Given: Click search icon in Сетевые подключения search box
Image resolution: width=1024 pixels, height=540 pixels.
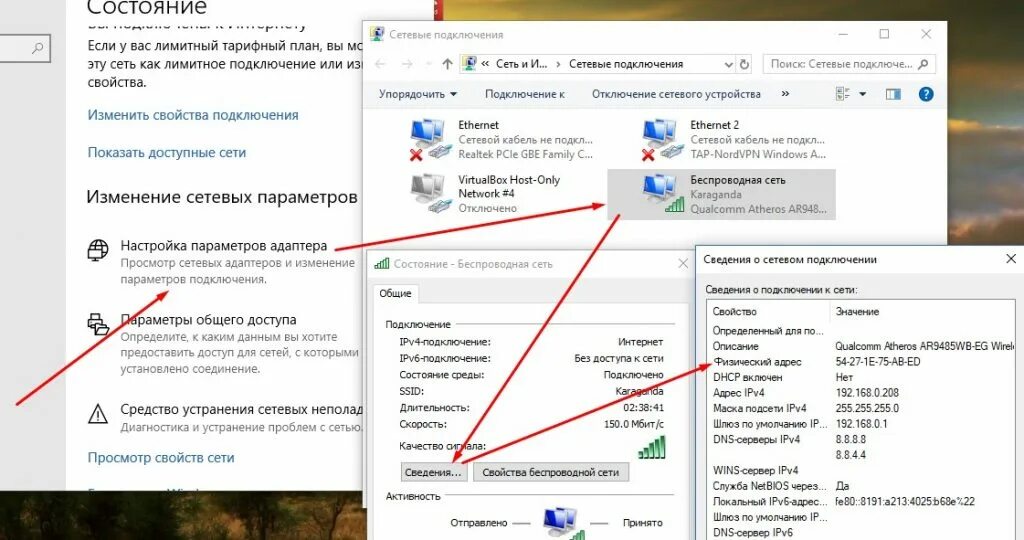Looking at the screenshot, I should click(x=923, y=64).
